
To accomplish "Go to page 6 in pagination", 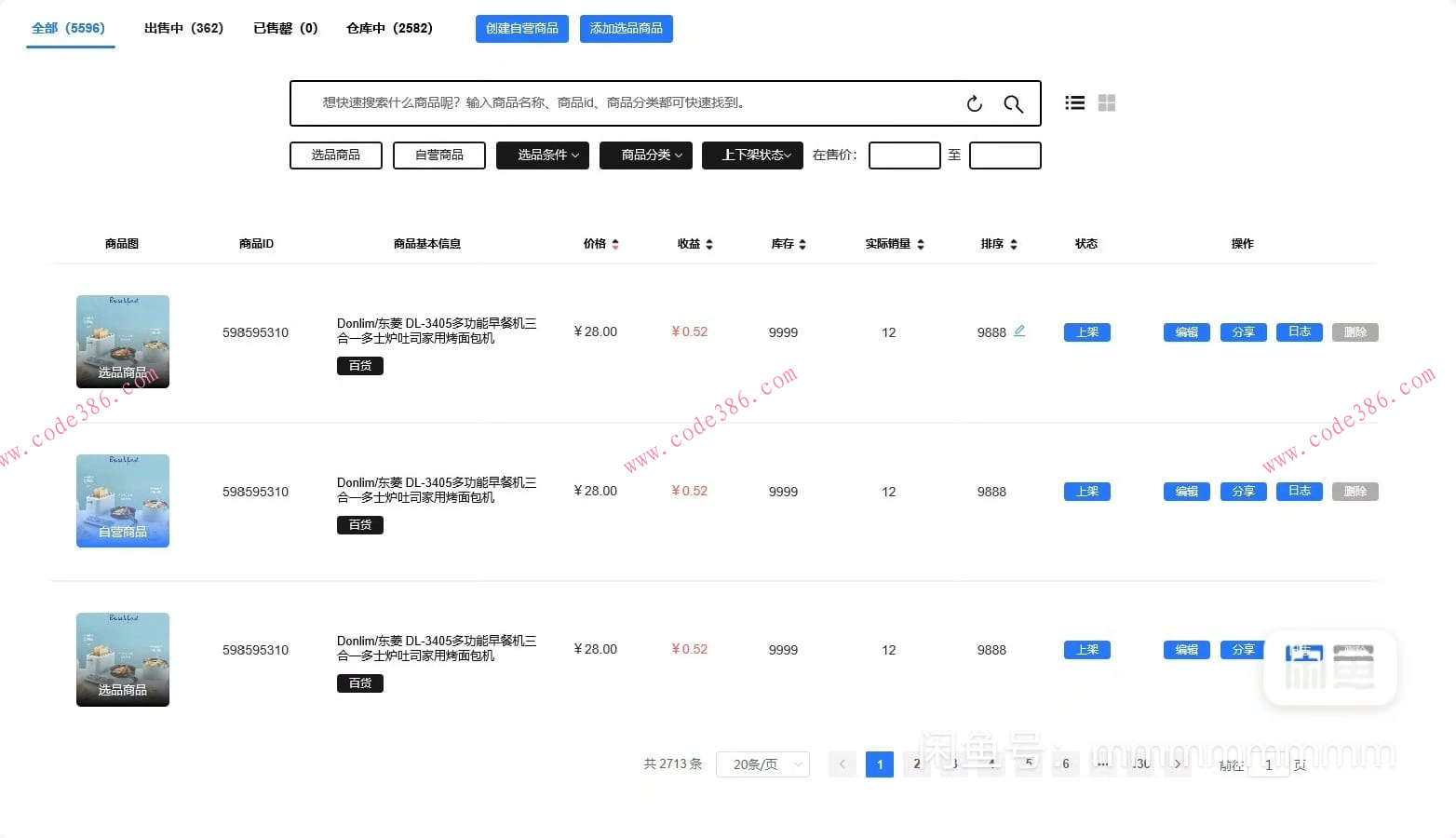I will click(x=1066, y=764).
